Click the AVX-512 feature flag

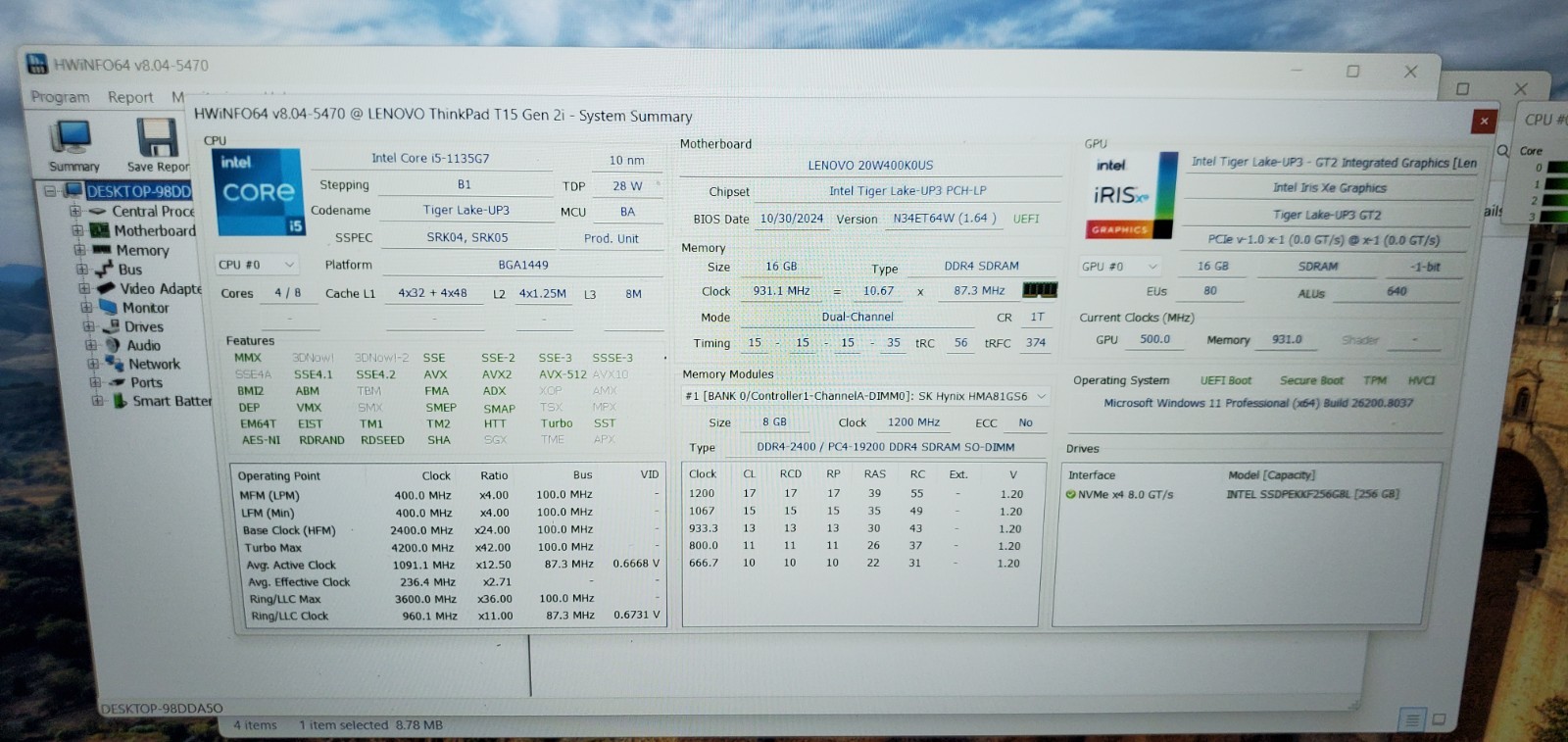pos(563,374)
